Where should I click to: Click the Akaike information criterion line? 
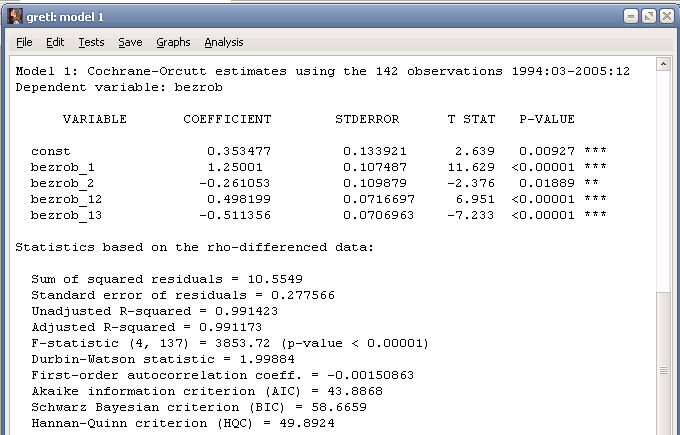[x=207, y=392]
